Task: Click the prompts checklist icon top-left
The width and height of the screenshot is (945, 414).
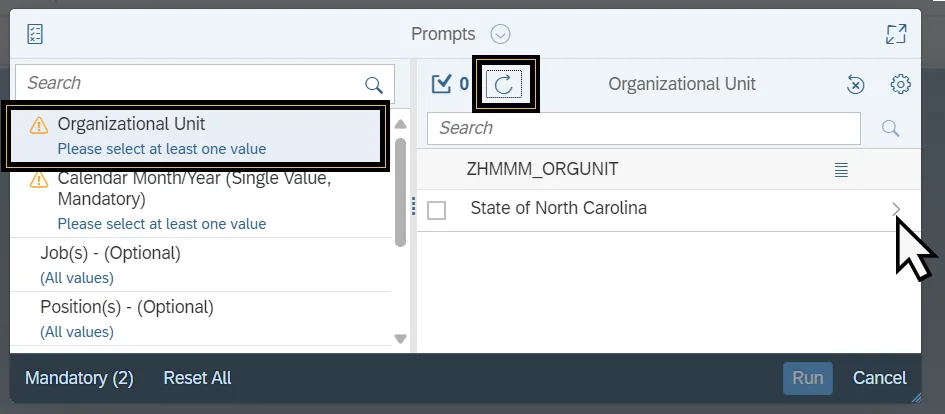Action: click(35, 34)
